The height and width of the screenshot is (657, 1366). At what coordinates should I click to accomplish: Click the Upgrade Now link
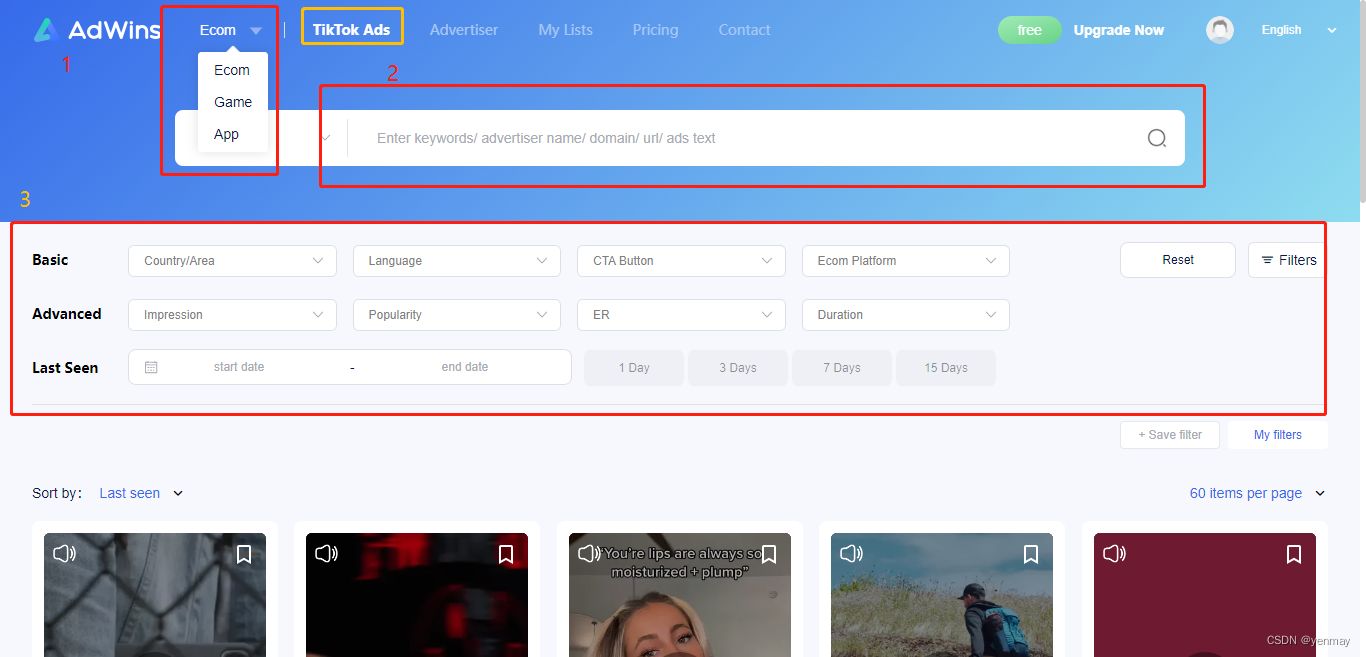(1119, 30)
